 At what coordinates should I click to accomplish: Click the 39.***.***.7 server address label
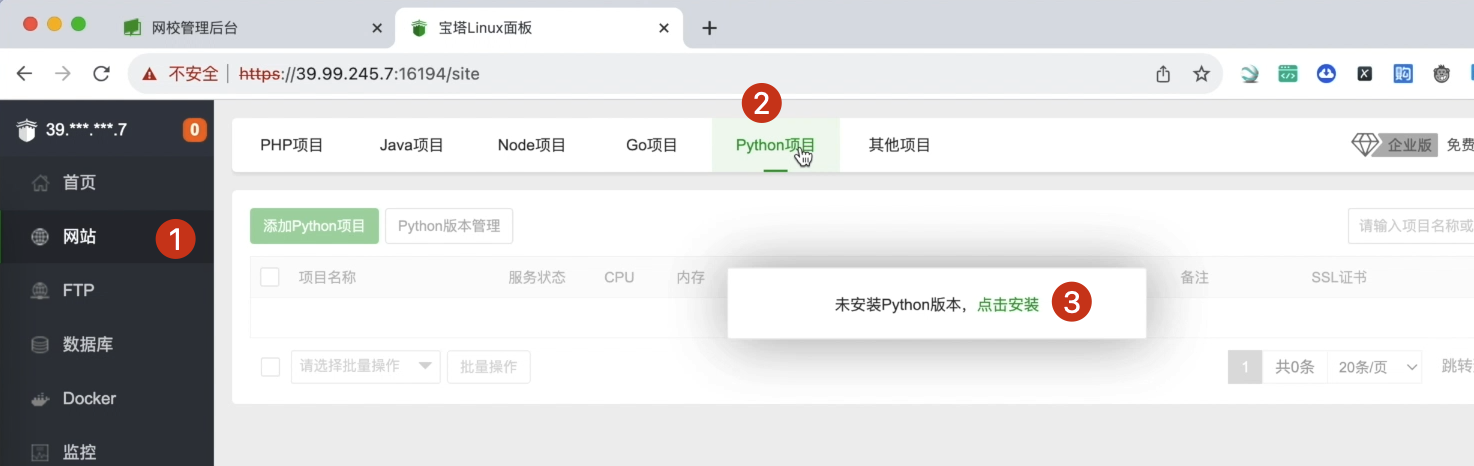[x=86, y=129]
